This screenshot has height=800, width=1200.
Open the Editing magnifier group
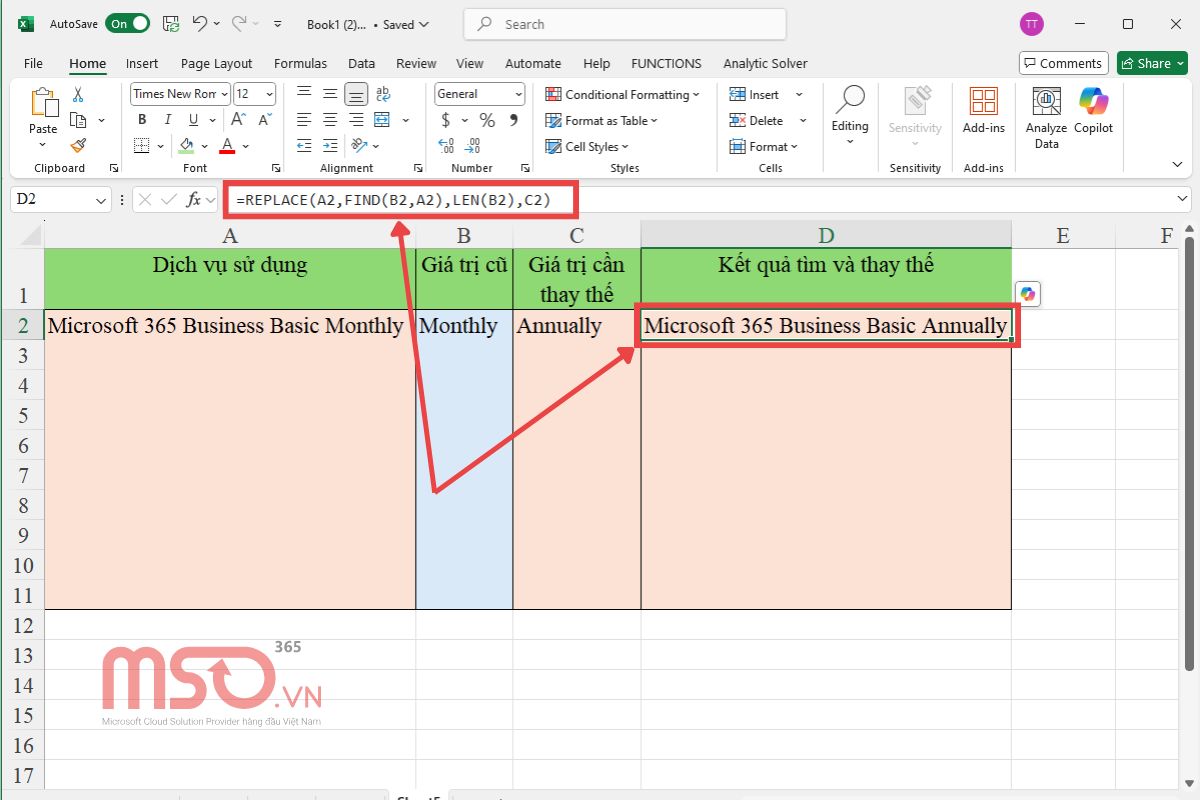tap(850, 115)
